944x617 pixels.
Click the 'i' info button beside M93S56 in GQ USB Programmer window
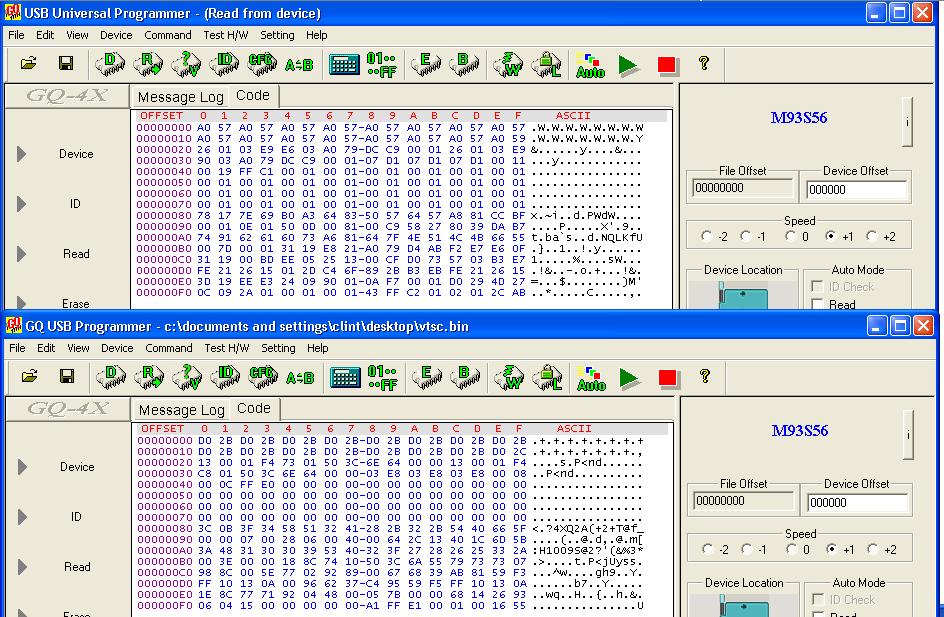908,435
